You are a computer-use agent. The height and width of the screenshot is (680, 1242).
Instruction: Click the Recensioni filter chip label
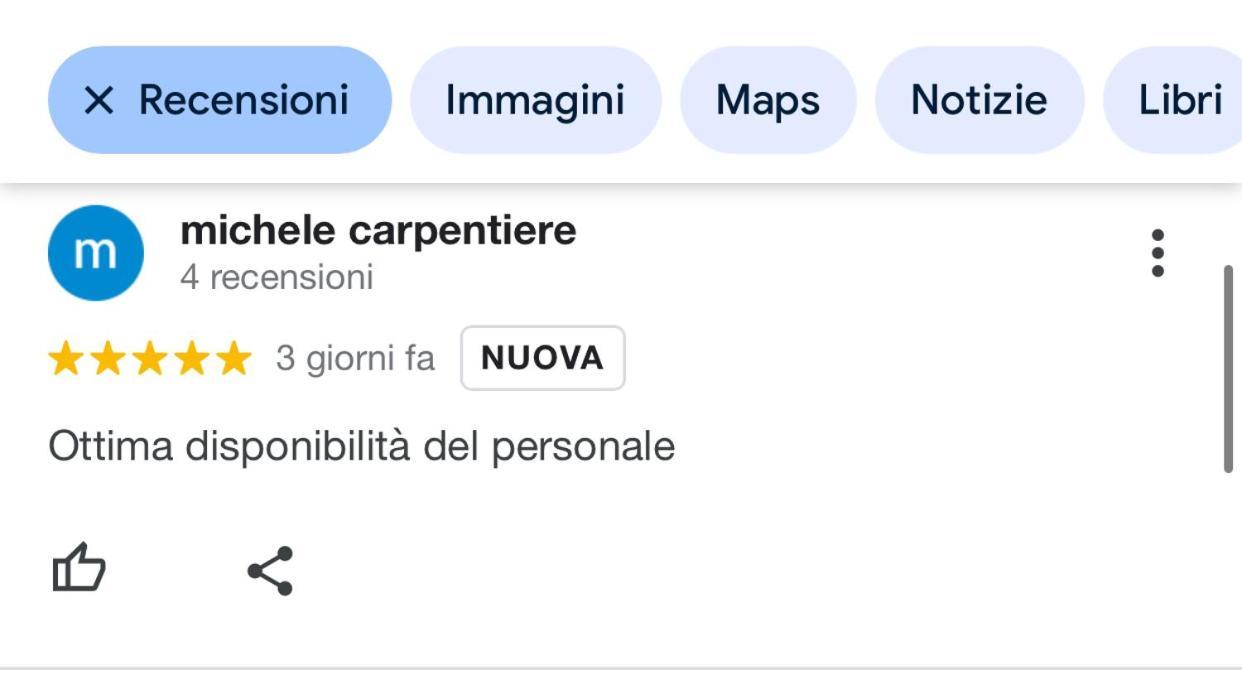point(243,100)
